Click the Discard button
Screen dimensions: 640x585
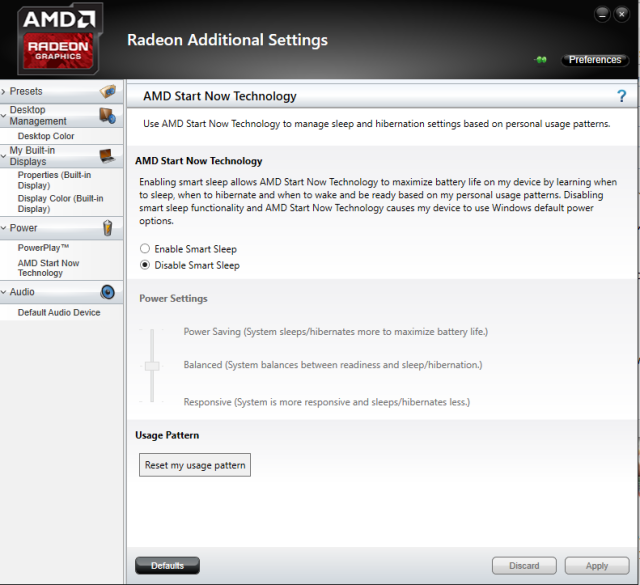pos(524,565)
